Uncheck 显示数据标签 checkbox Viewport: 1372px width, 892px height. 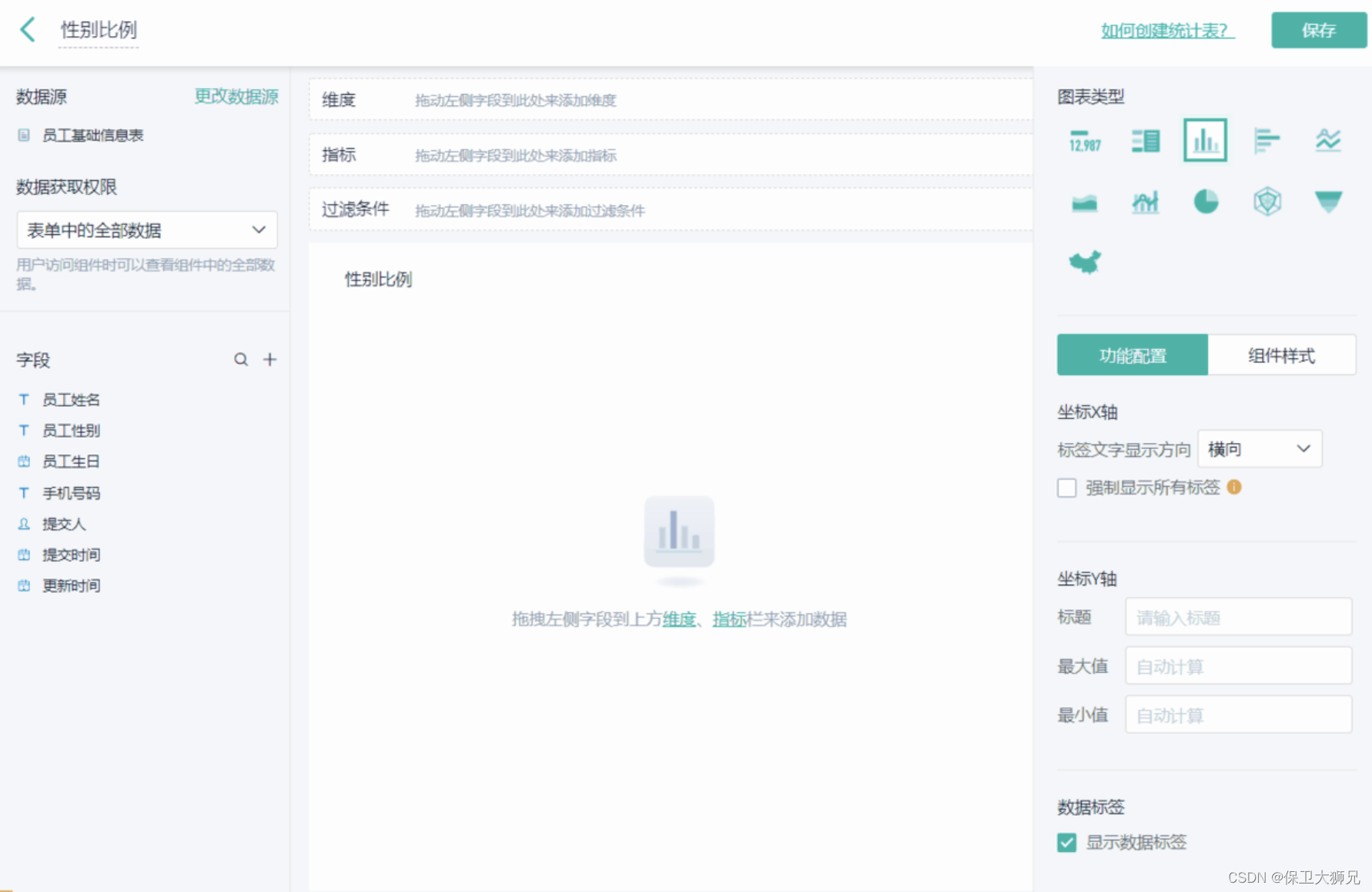click(1066, 842)
